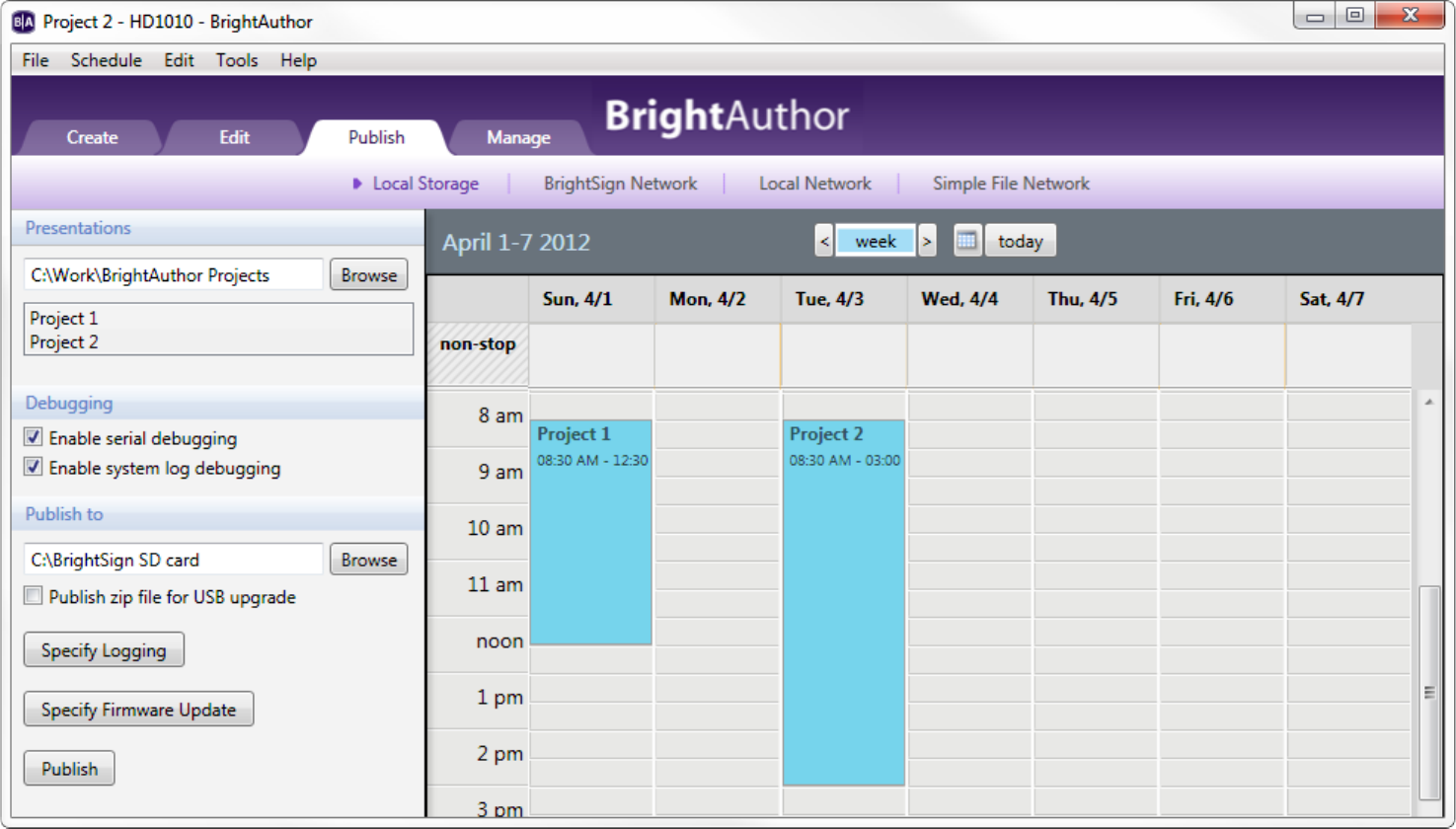Open the Tools menu
The height and width of the screenshot is (829, 1456).
coord(237,60)
